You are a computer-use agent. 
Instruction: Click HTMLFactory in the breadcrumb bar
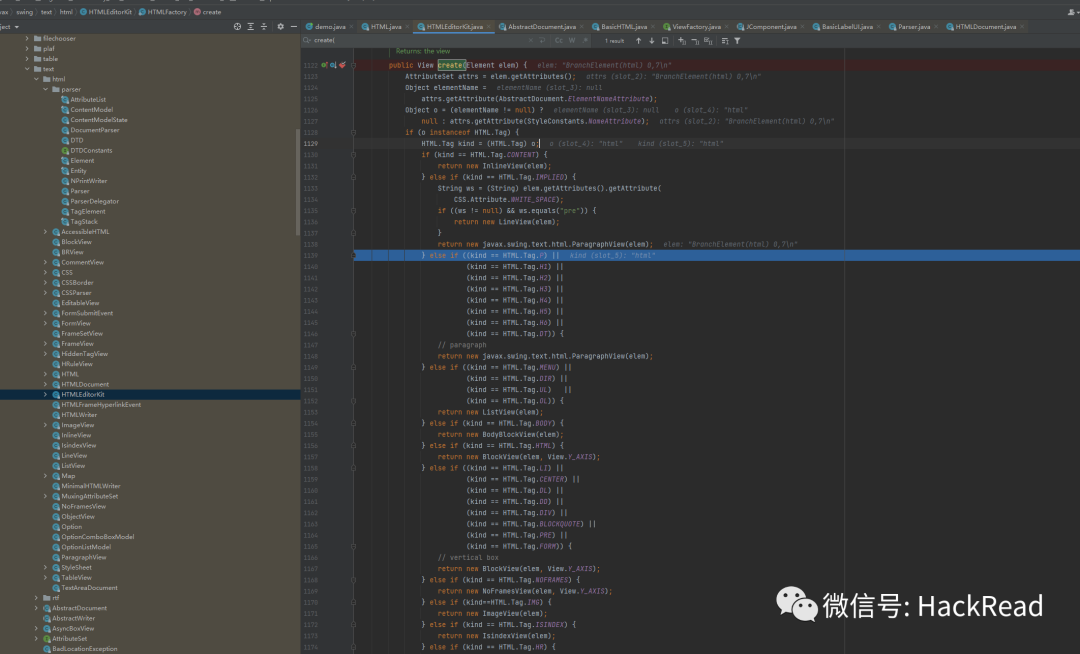point(168,12)
